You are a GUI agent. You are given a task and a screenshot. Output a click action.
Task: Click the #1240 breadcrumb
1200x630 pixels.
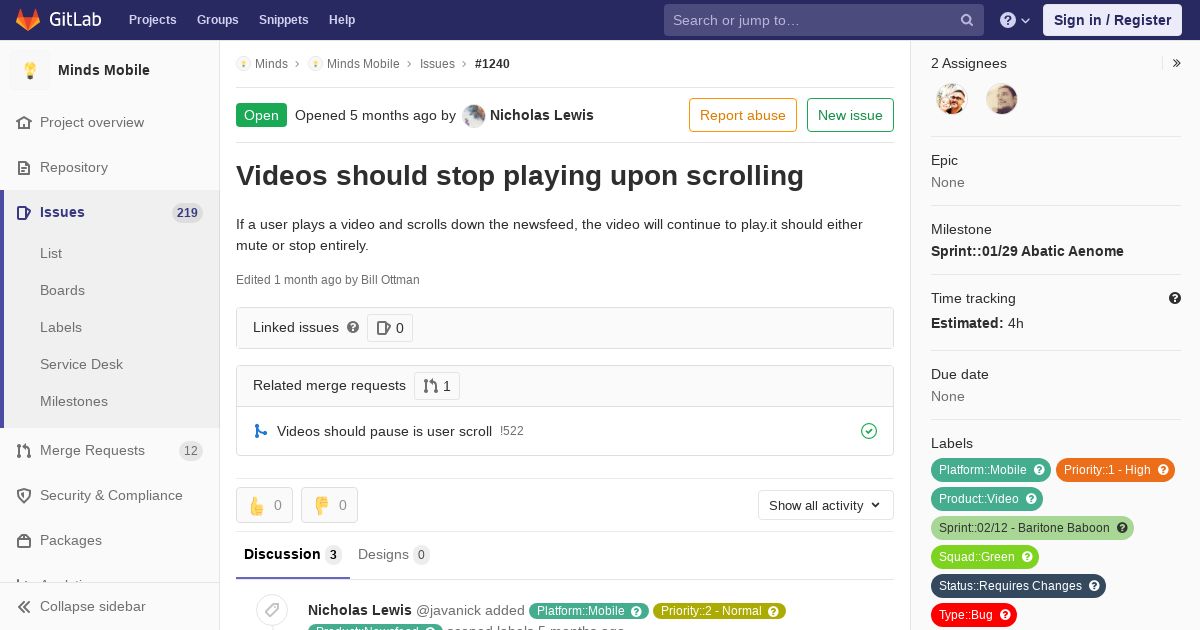pyautogui.click(x=492, y=63)
